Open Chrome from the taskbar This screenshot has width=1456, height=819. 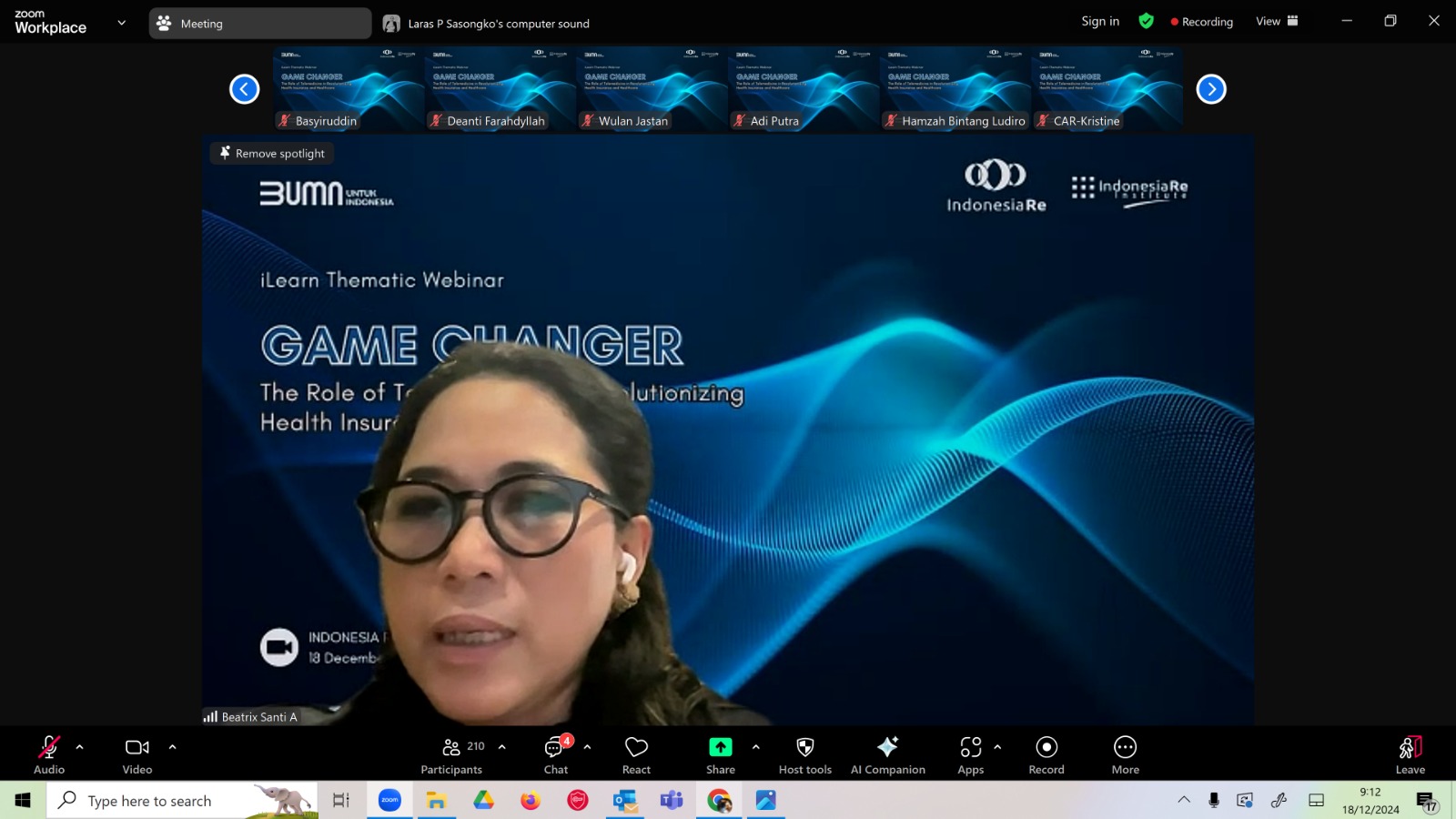click(719, 801)
